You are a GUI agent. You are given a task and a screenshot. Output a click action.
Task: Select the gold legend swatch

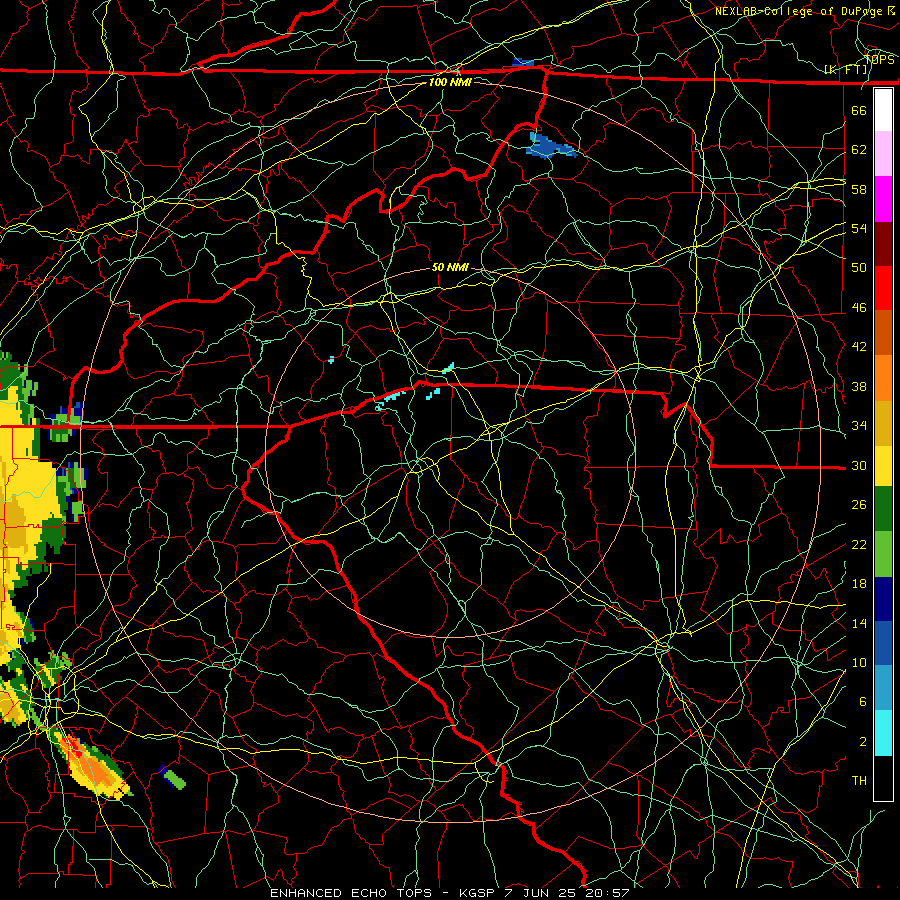(x=883, y=422)
